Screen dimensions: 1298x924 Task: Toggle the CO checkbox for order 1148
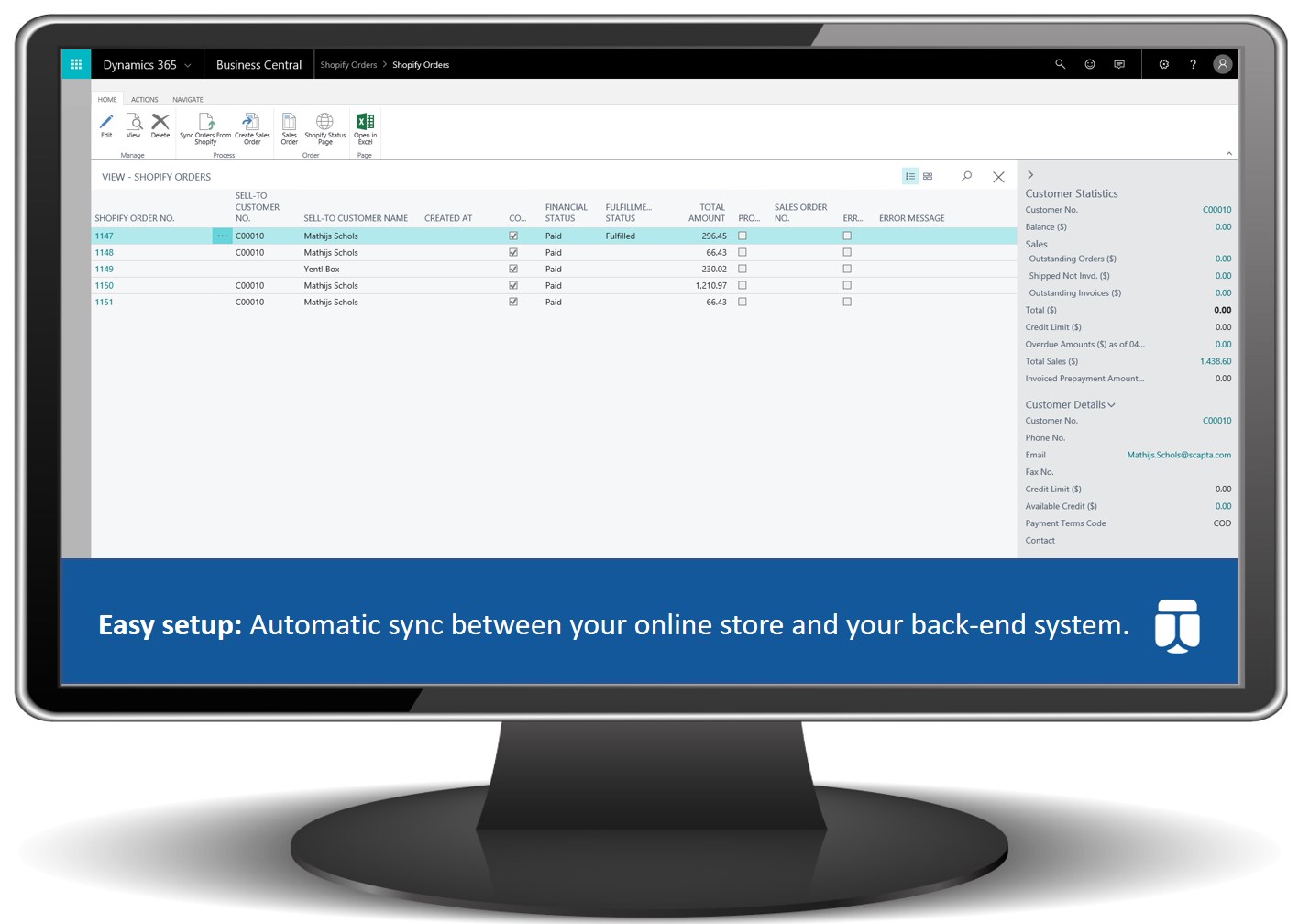[513, 252]
